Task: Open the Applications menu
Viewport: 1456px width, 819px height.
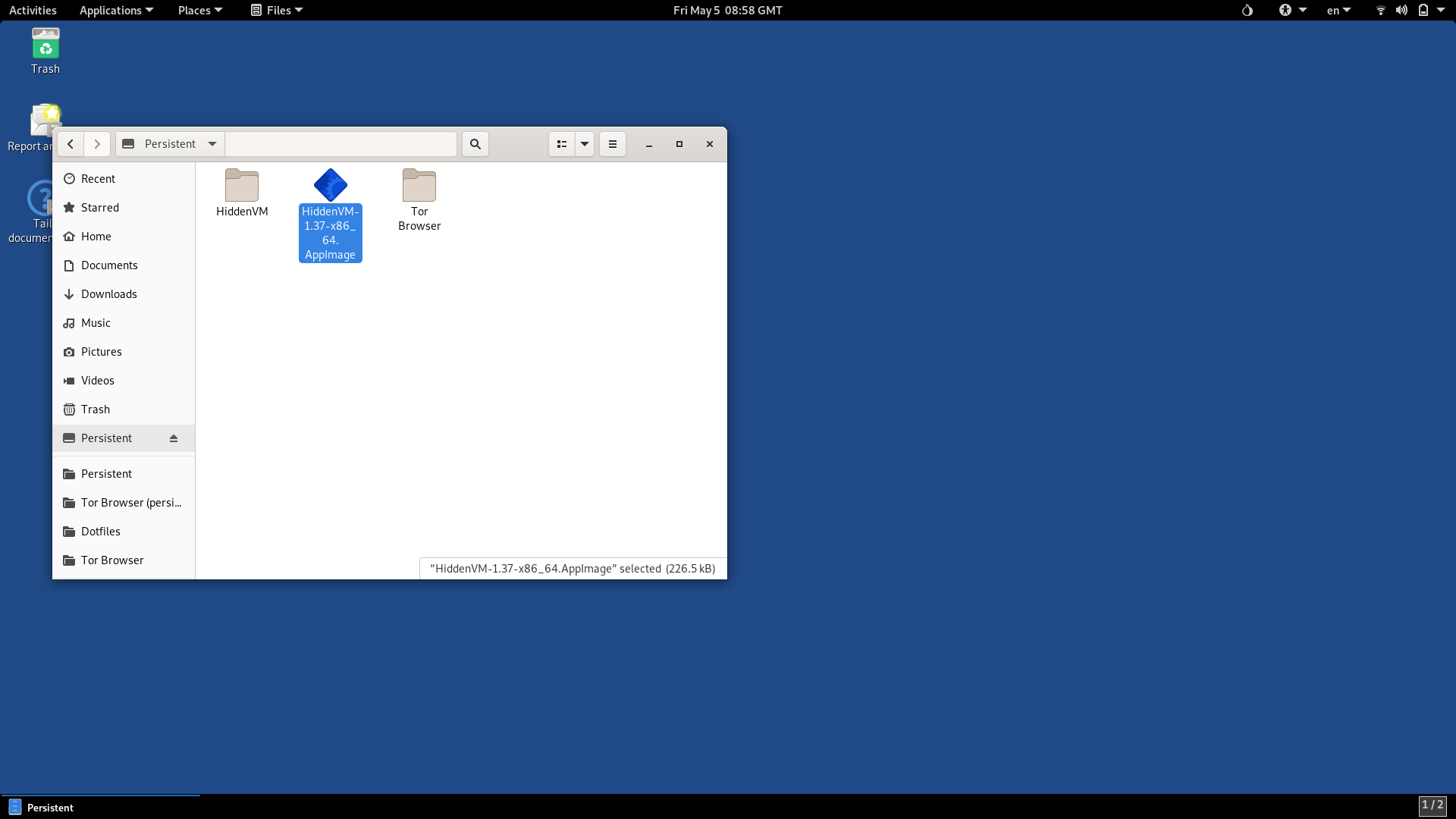Action: [x=116, y=11]
